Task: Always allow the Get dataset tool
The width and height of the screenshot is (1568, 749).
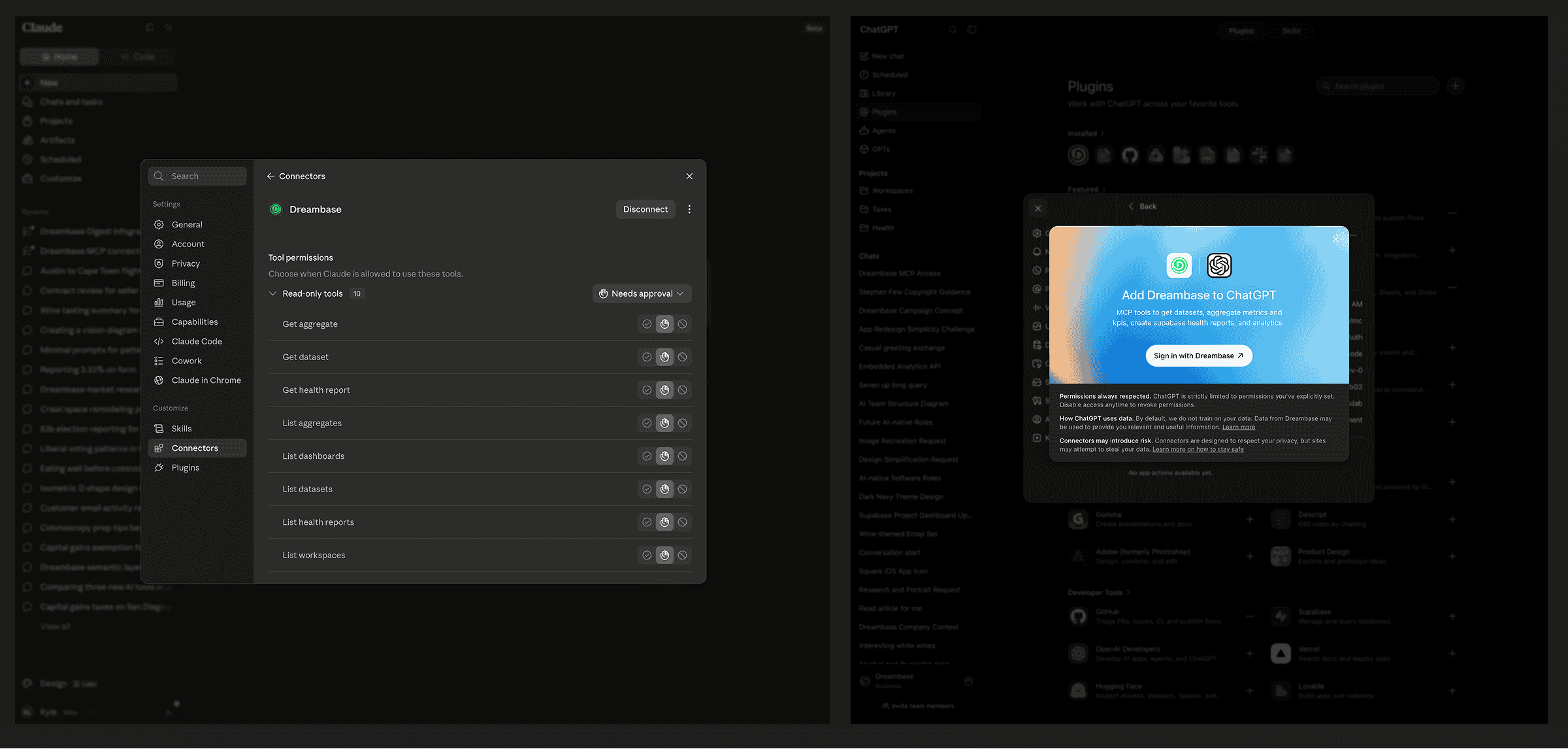Action: pyautogui.click(x=647, y=358)
